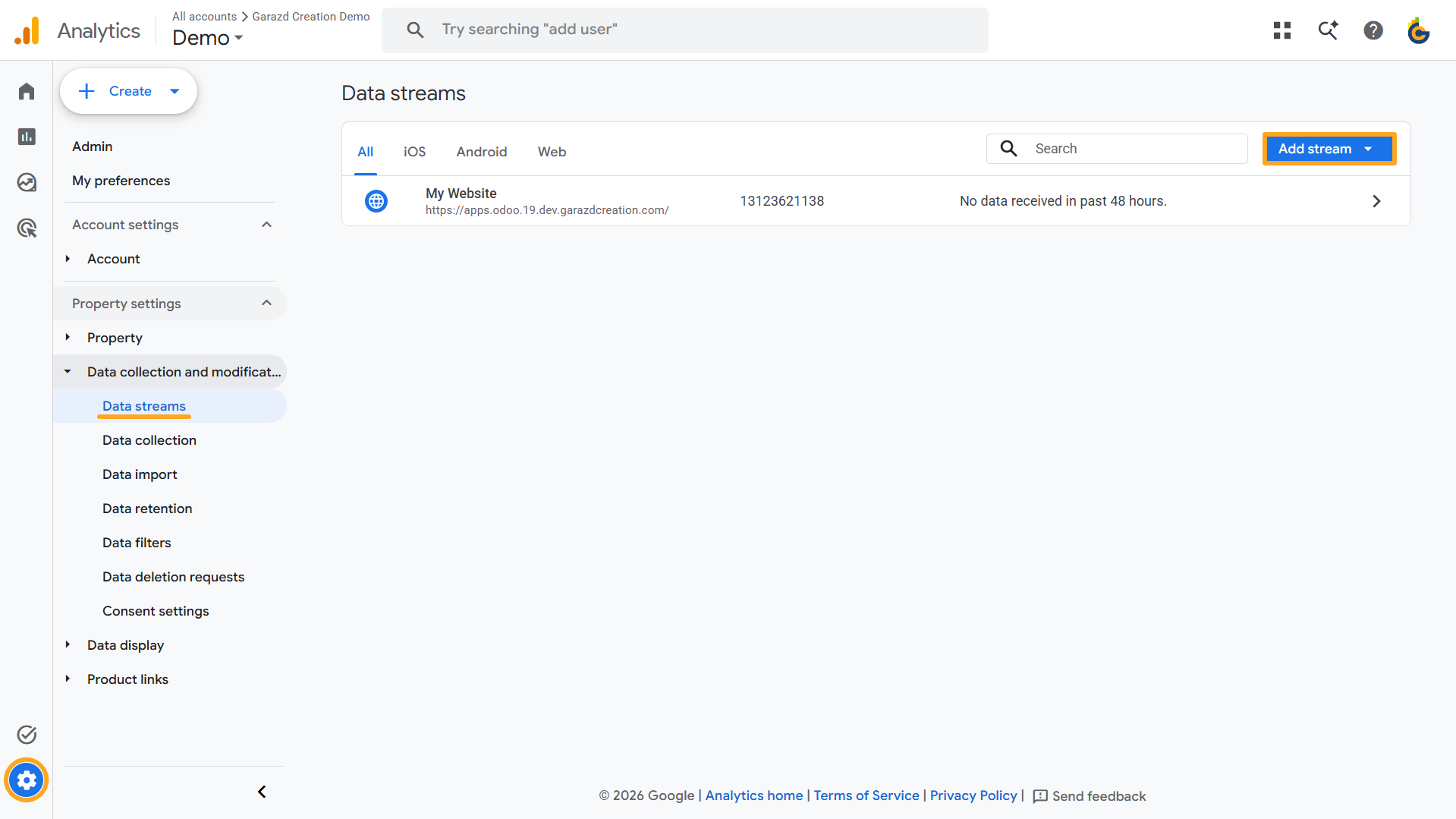Open the Add stream dropdown
The image size is (1456, 819).
[1329, 149]
